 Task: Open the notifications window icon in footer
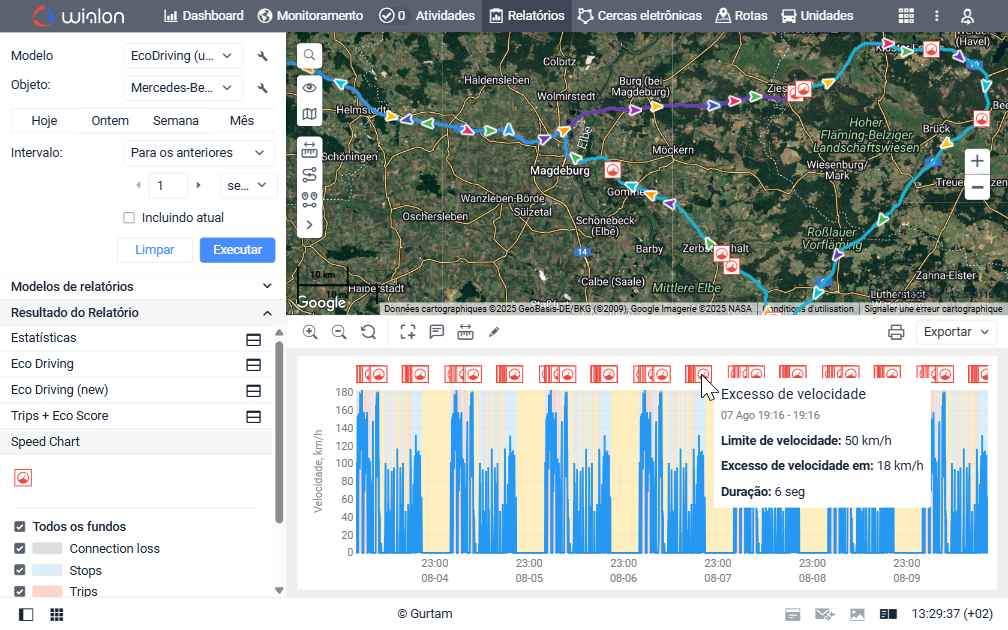793,615
